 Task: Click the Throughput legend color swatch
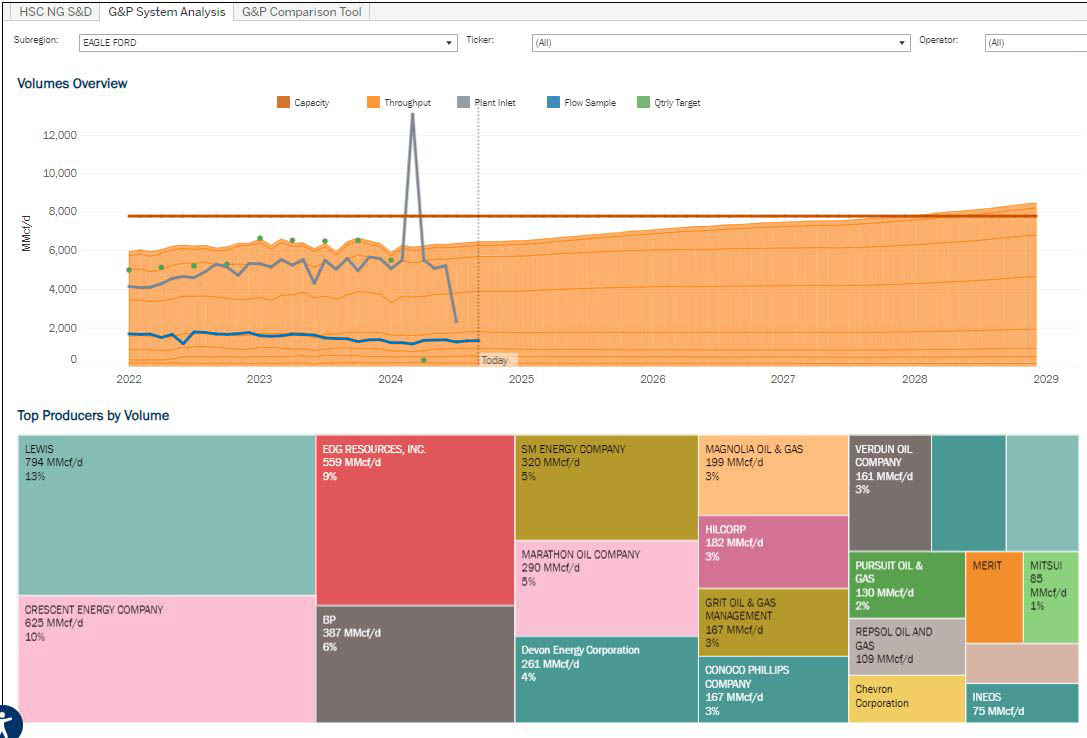click(x=373, y=103)
